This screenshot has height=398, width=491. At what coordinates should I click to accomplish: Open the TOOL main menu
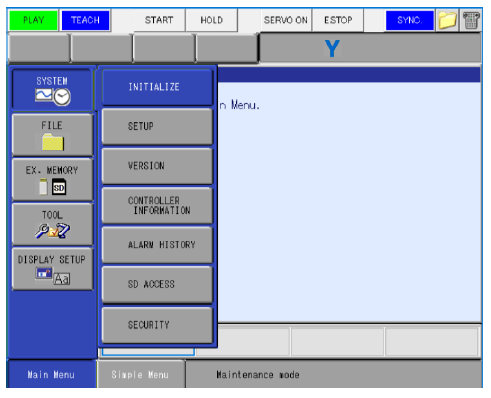53,224
